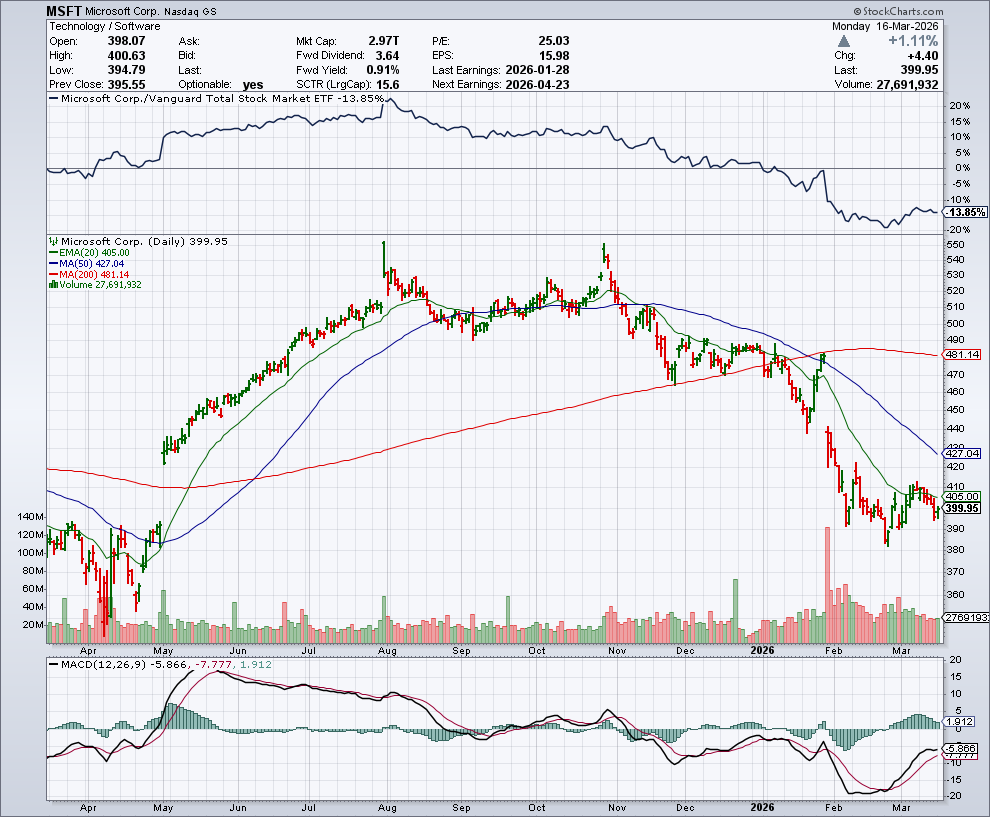Click the Open value 398.07
The width and height of the screenshot is (990, 817).
tap(126, 41)
